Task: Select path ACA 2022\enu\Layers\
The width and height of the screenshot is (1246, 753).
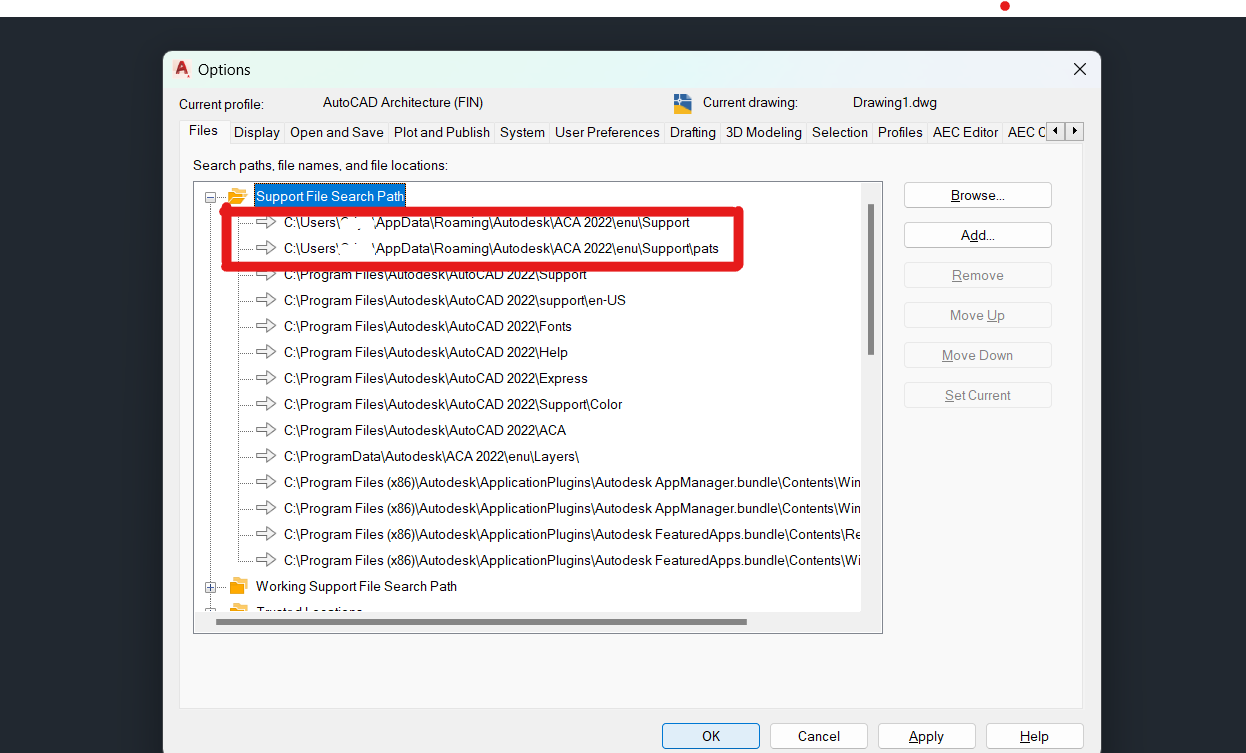Action: point(431,457)
